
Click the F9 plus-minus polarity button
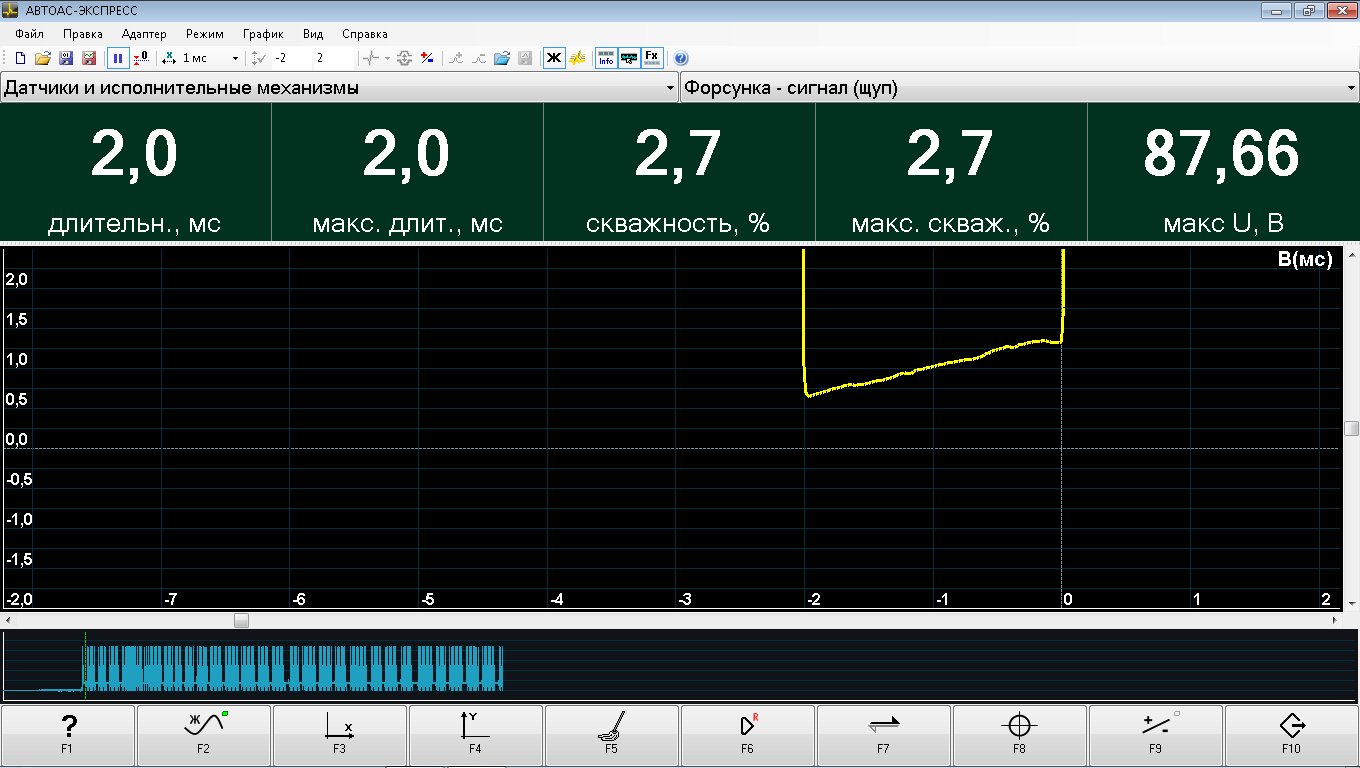point(1155,735)
